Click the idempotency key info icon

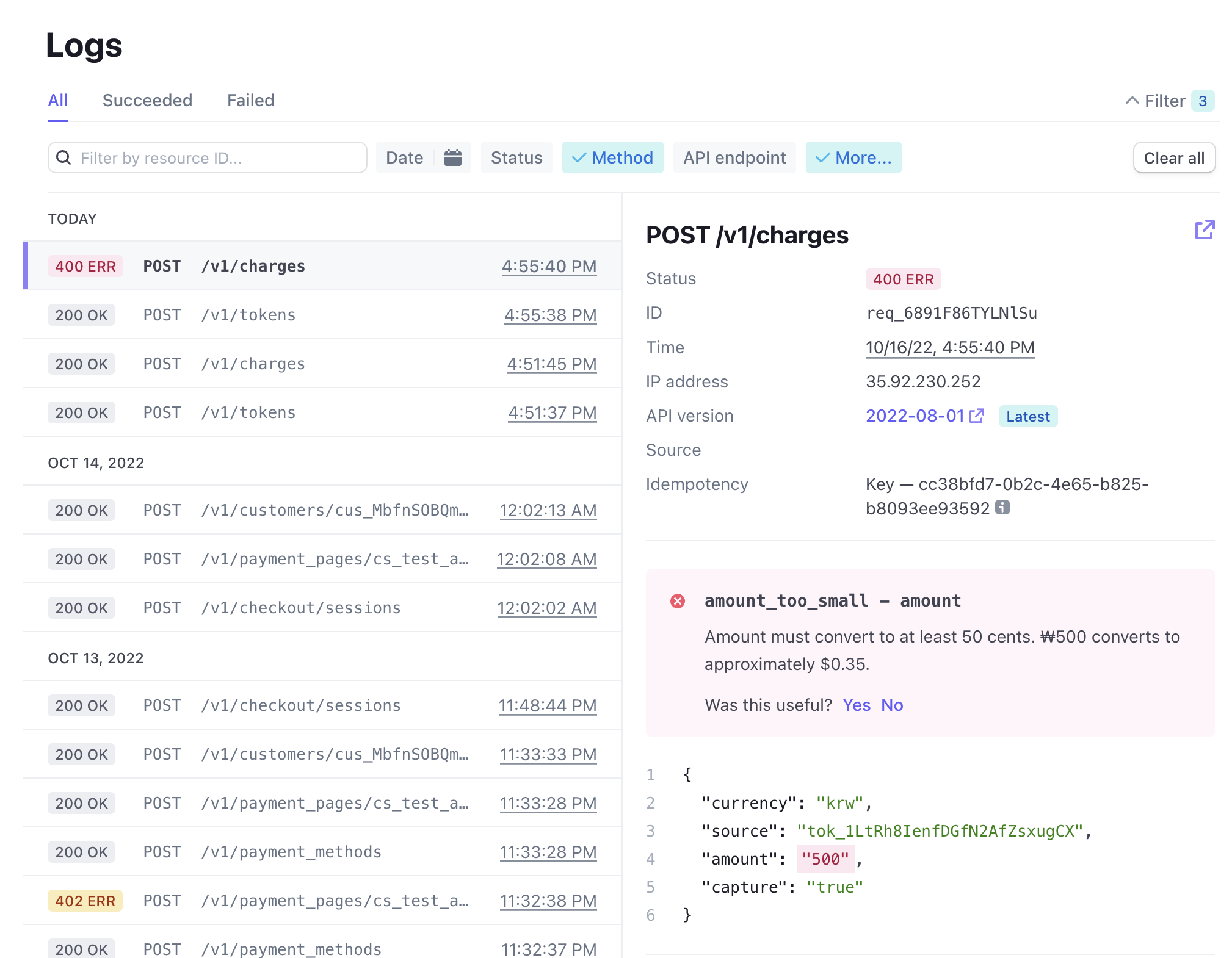click(1002, 507)
